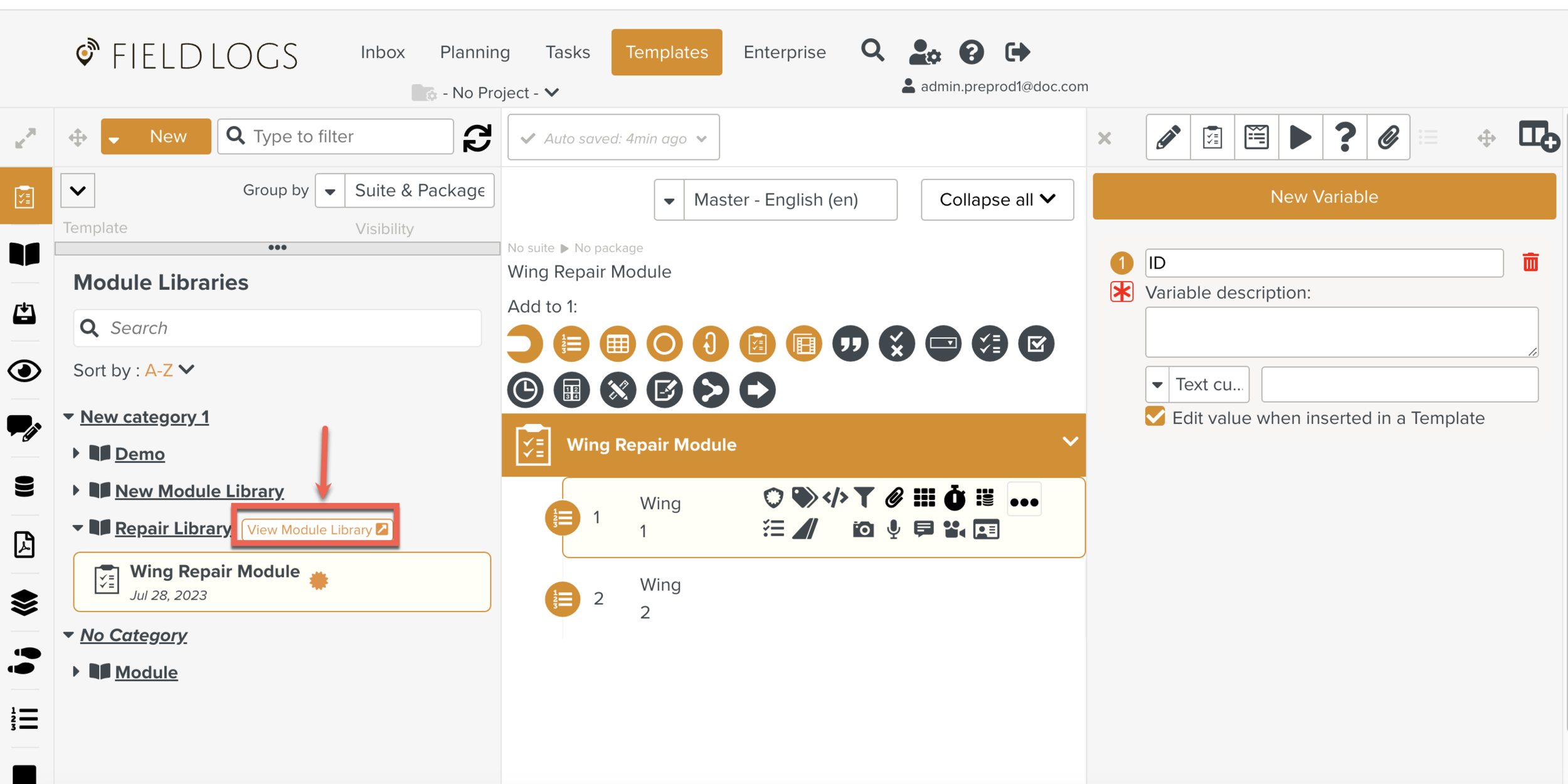
Task: Open the eye visibility sidebar icon
Action: (24, 371)
